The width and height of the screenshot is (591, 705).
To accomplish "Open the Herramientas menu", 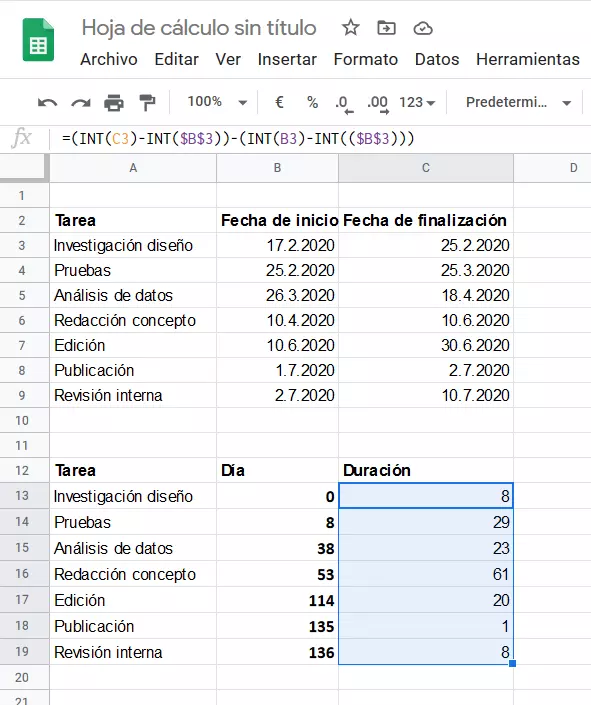I will tap(528, 59).
